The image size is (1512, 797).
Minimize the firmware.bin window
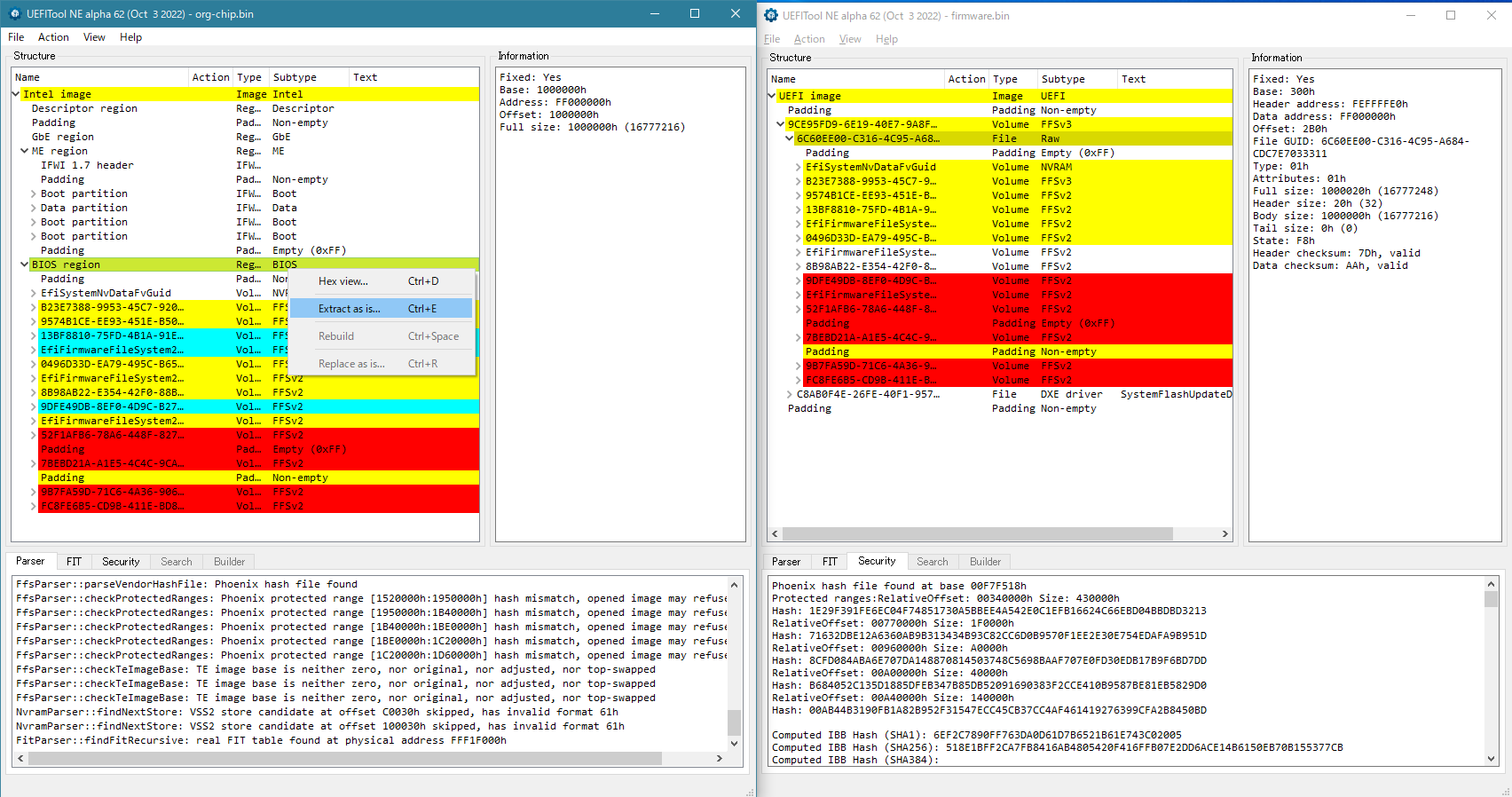pyautogui.click(x=1410, y=15)
